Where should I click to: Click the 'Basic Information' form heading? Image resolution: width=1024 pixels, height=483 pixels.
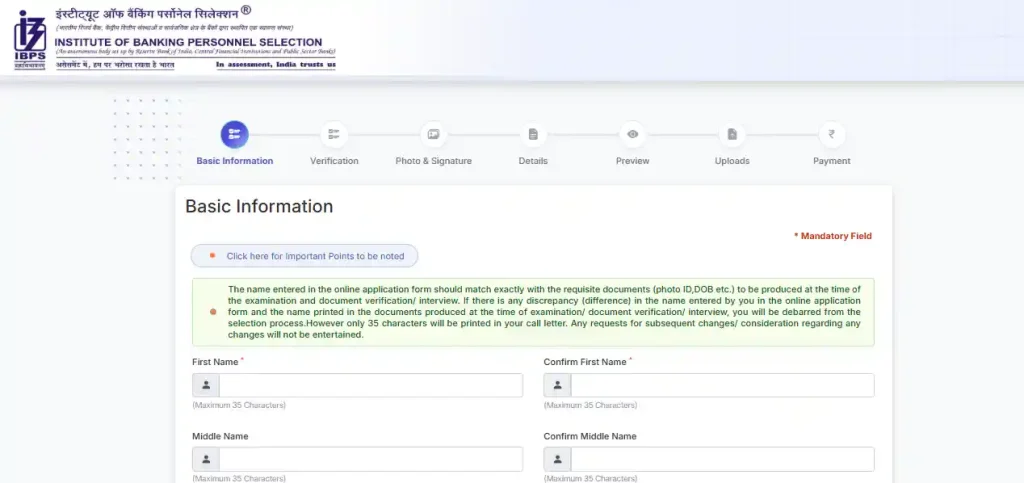tap(259, 206)
